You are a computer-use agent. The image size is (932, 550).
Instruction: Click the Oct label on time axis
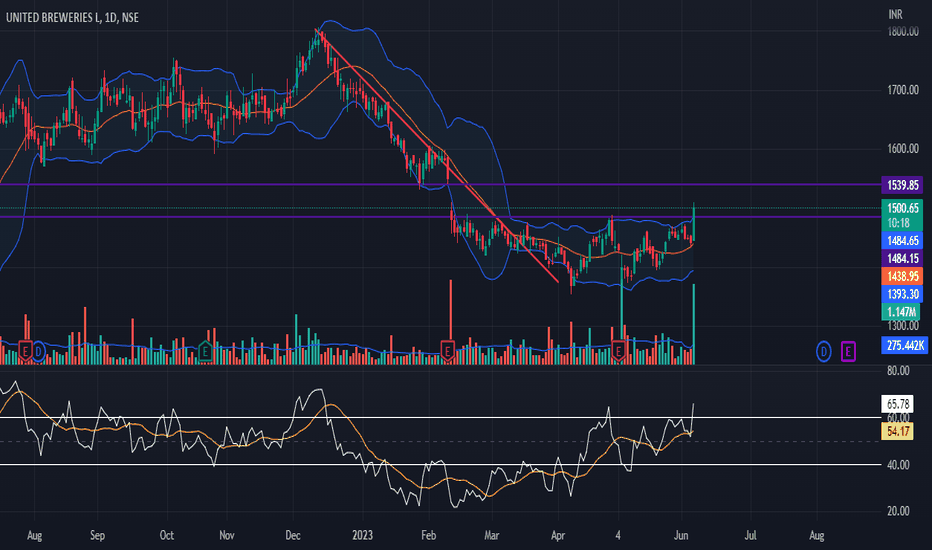[166, 535]
